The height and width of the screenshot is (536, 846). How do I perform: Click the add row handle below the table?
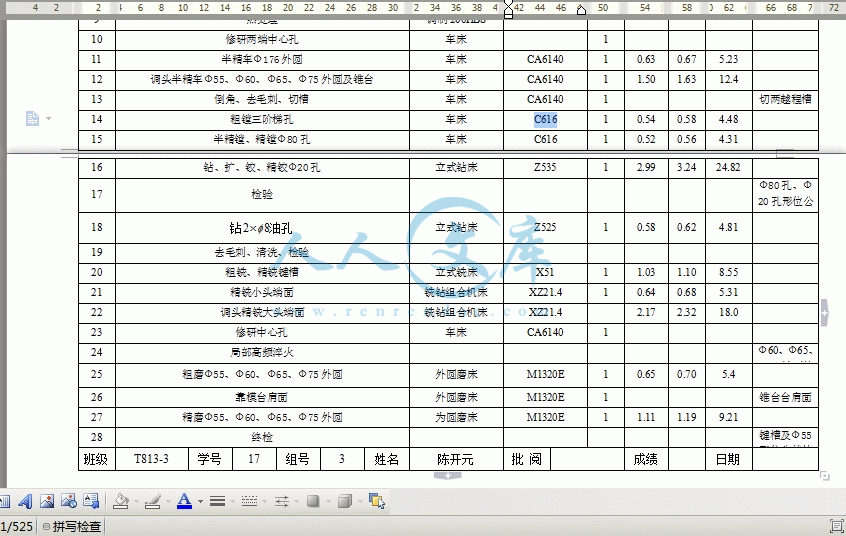(x=448, y=476)
